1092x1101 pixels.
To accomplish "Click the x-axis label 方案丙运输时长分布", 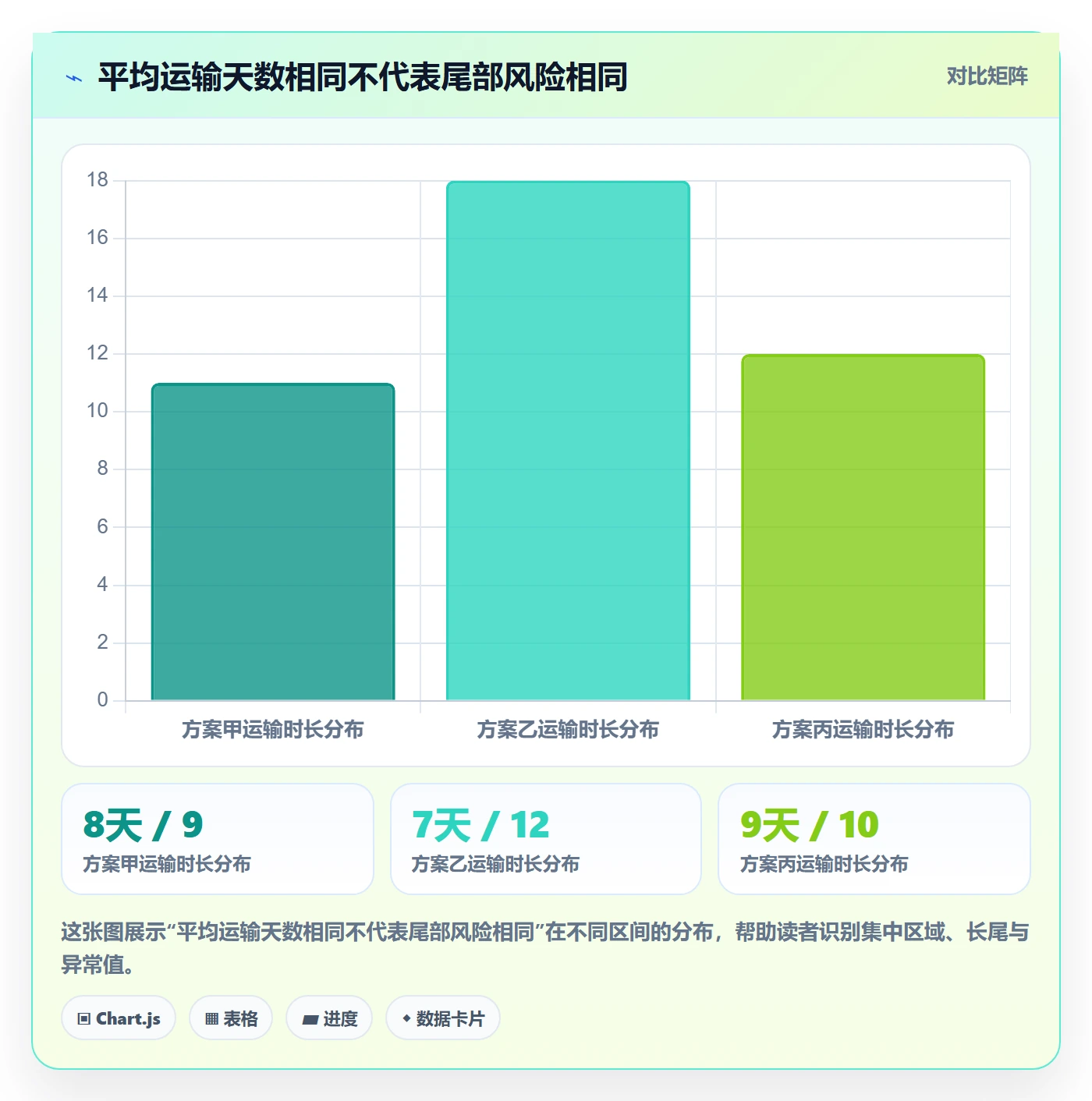I will click(863, 730).
